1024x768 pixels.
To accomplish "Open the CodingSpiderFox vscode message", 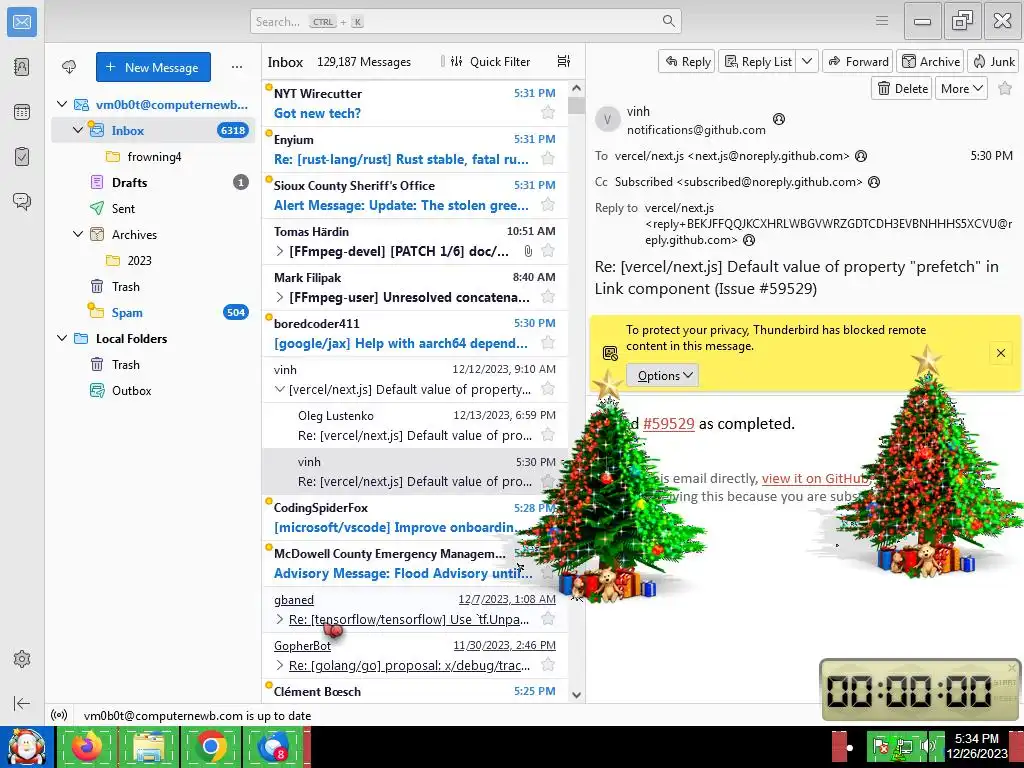I will [415, 517].
